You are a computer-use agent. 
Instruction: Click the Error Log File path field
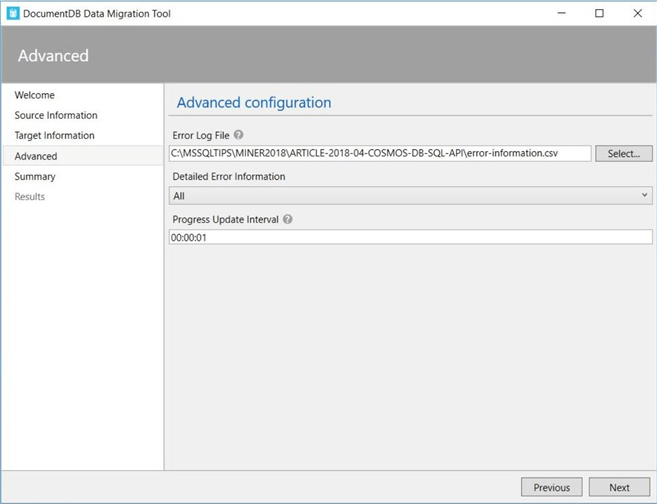[x=380, y=153]
